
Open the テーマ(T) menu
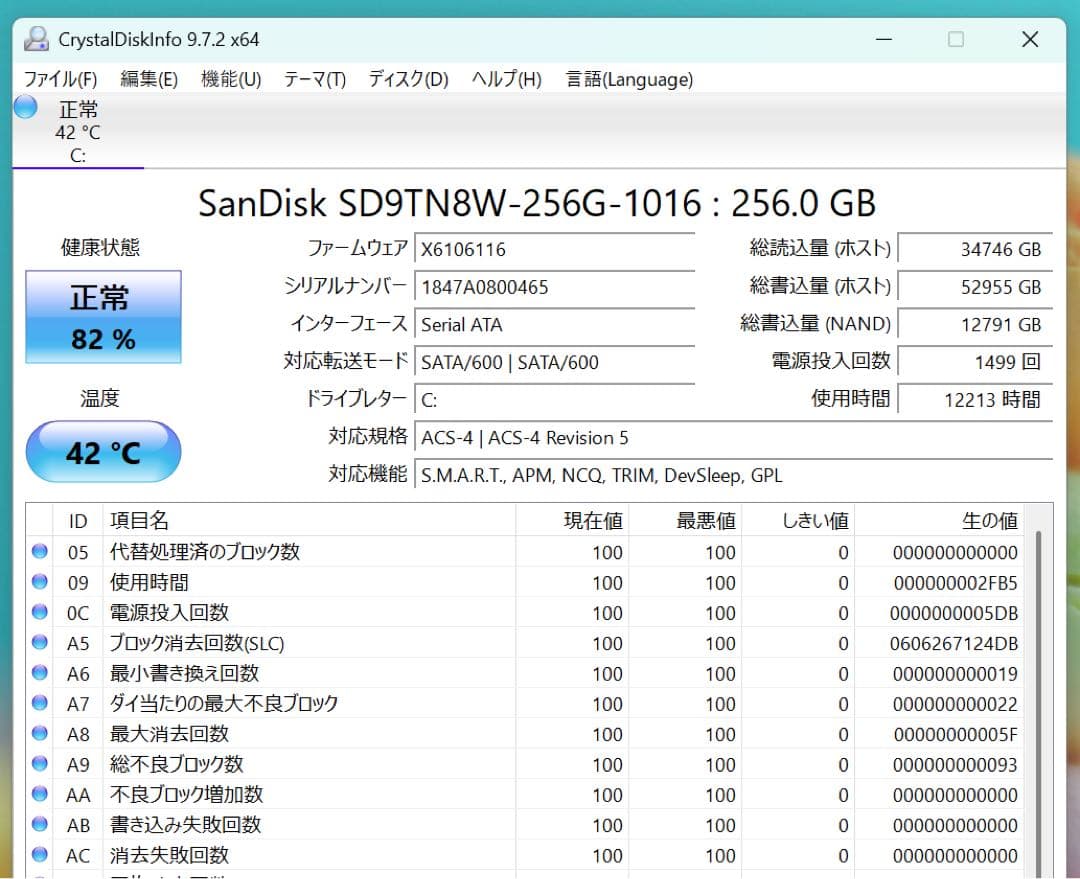(315, 79)
